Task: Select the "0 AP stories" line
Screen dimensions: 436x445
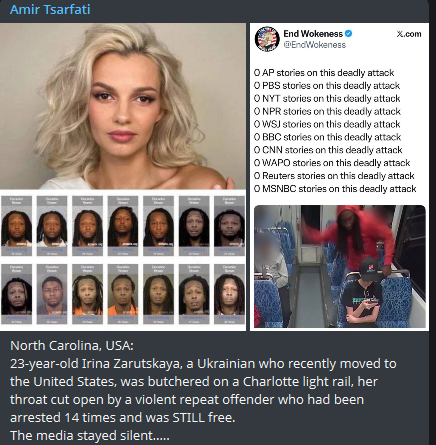Action: (x=324, y=73)
